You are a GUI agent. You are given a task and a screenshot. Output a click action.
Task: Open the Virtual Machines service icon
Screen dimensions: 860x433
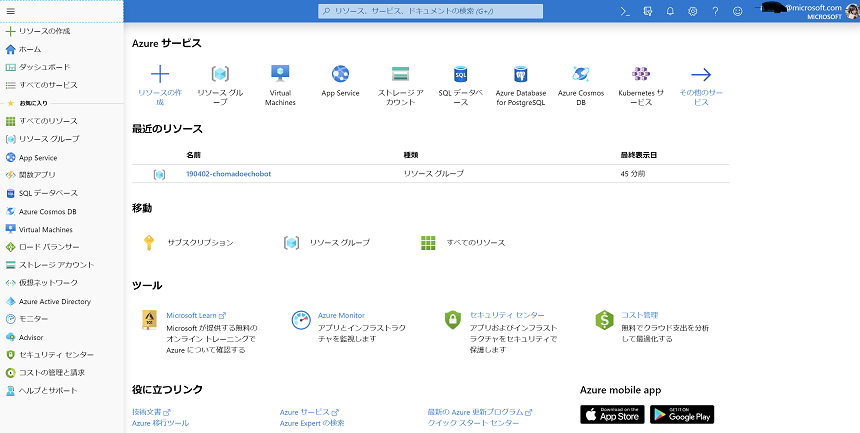[x=280, y=74]
